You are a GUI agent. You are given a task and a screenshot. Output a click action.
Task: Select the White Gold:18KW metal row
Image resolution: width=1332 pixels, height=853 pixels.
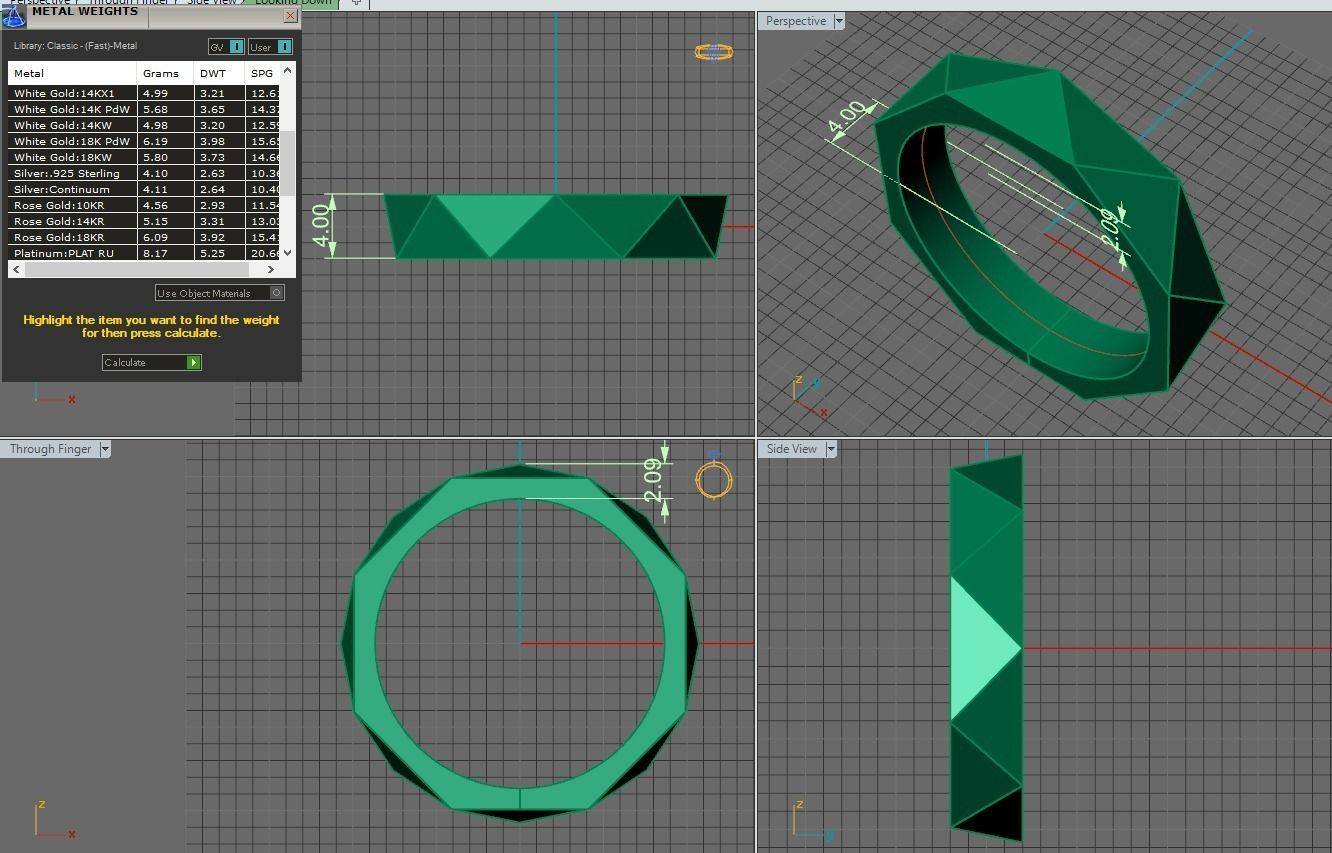coord(144,157)
